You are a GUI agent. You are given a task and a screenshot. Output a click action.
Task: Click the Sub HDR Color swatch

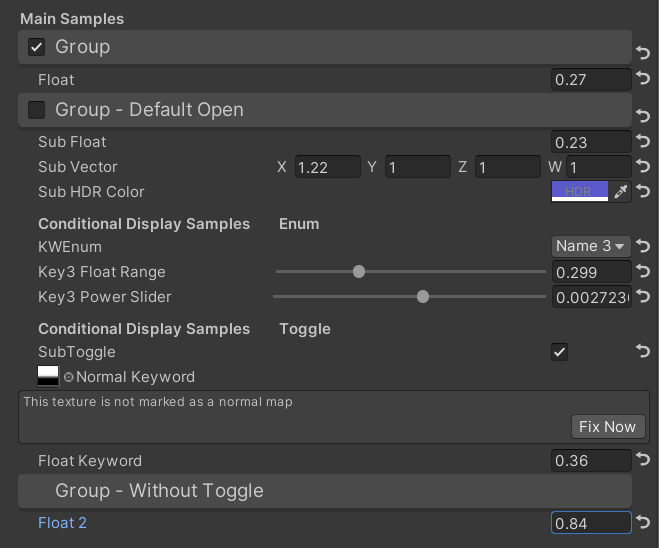[x=579, y=192]
